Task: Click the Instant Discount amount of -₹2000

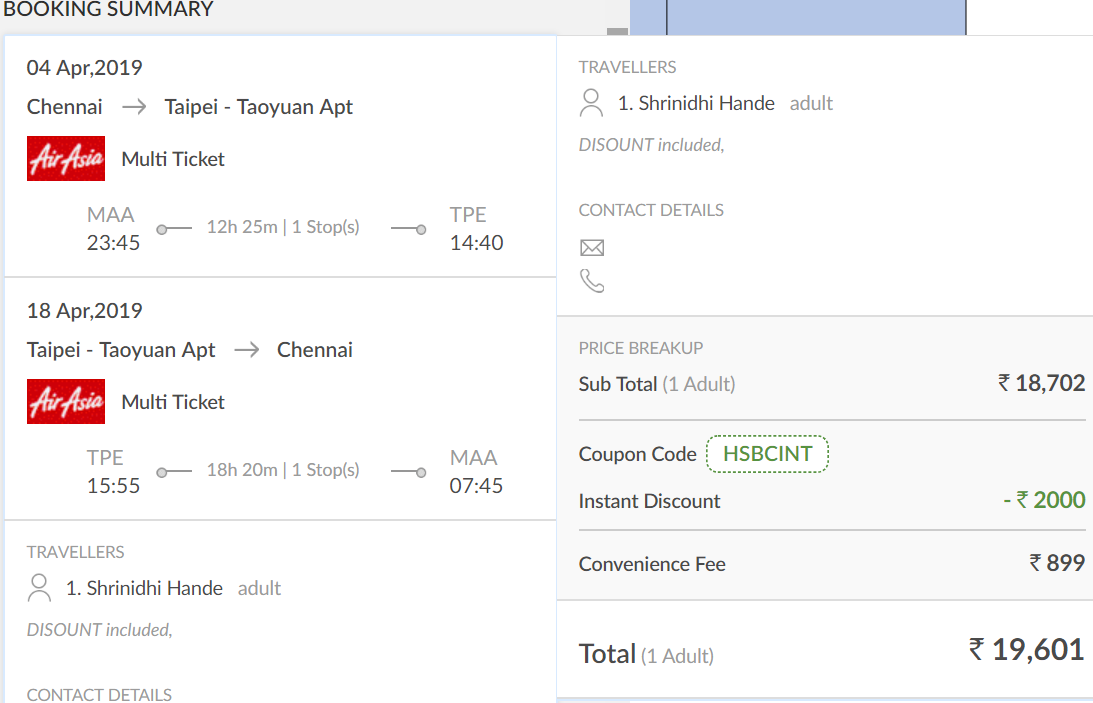Action: click(1044, 500)
